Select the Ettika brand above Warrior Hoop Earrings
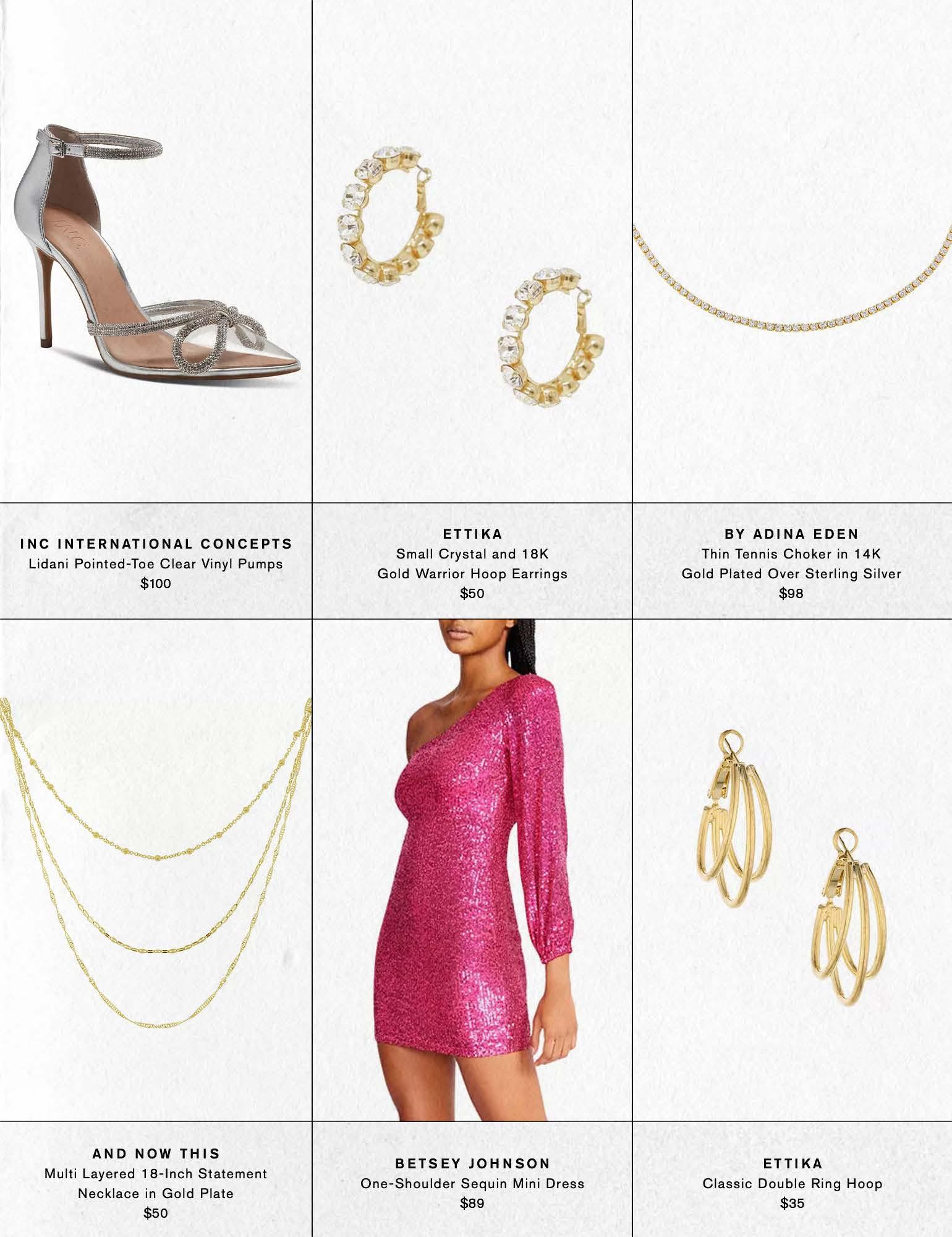Image resolution: width=952 pixels, height=1237 pixels. pos(472,534)
